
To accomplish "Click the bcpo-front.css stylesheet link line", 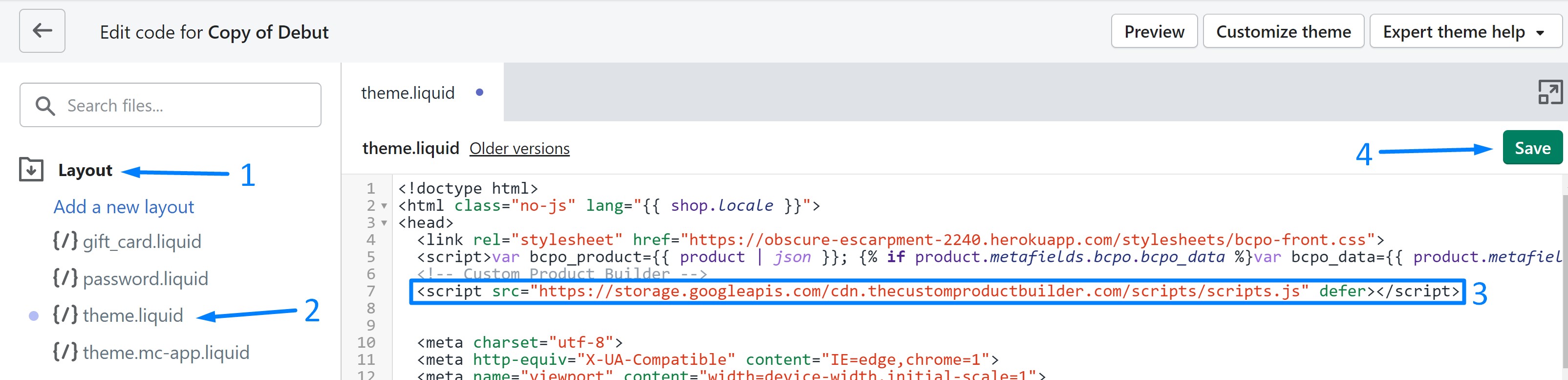I will click(x=901, y=240).
